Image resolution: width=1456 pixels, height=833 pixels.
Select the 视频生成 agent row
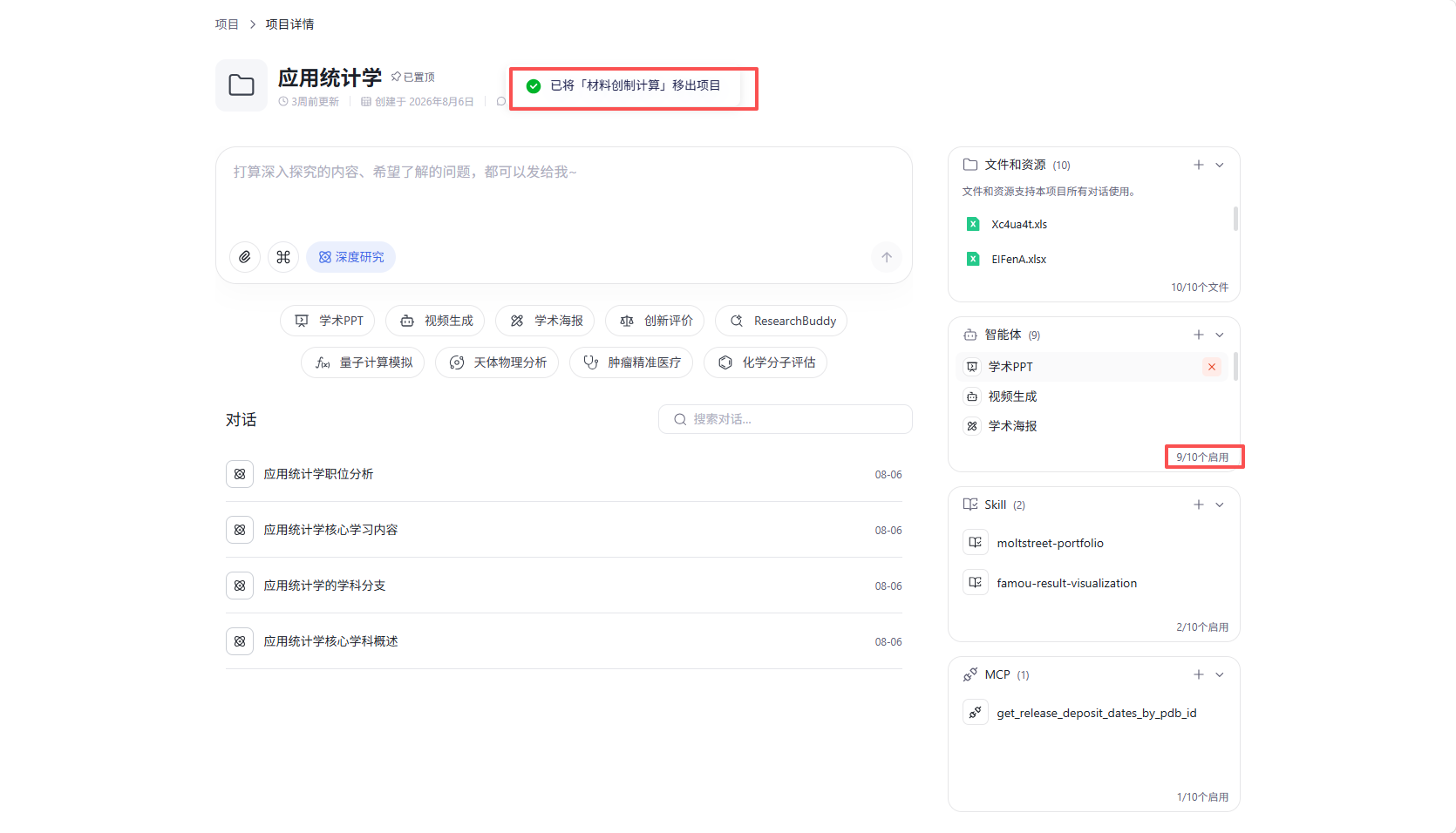click(x=1092, y=396)
